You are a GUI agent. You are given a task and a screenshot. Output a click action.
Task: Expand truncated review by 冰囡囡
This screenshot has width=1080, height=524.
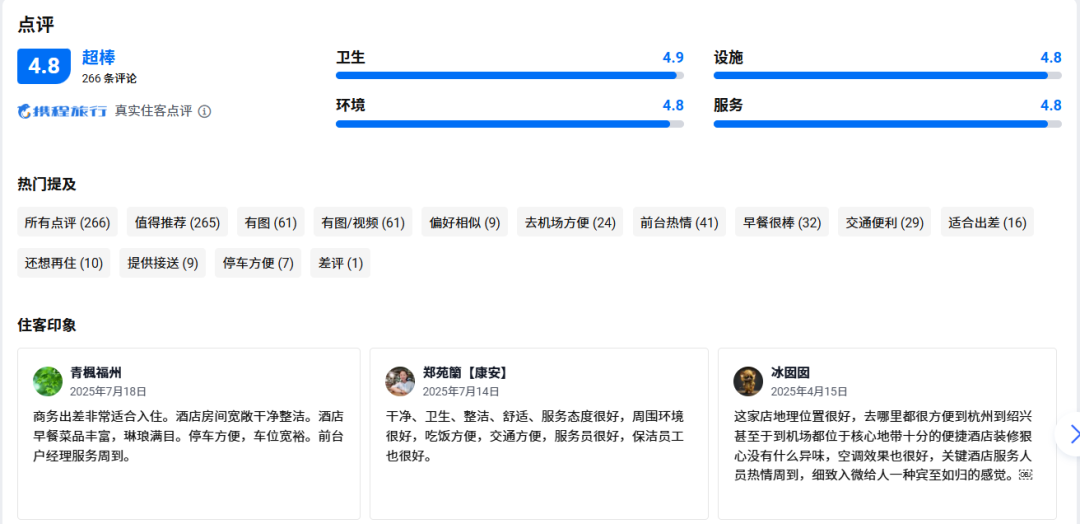(x=1025, y=475)
